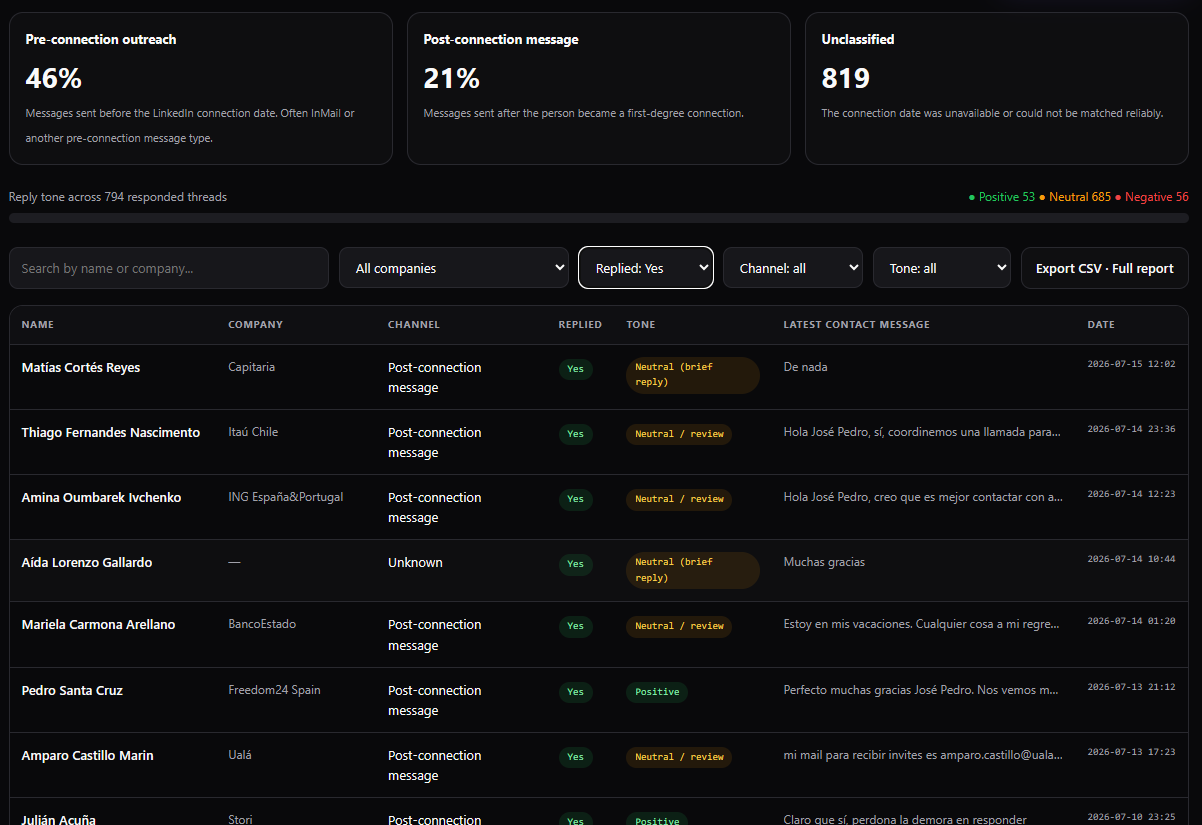The height and width of the screenshot is (825, 1202).
Task: Click the reply tone progress bar
Action: (x=599, y=217)
